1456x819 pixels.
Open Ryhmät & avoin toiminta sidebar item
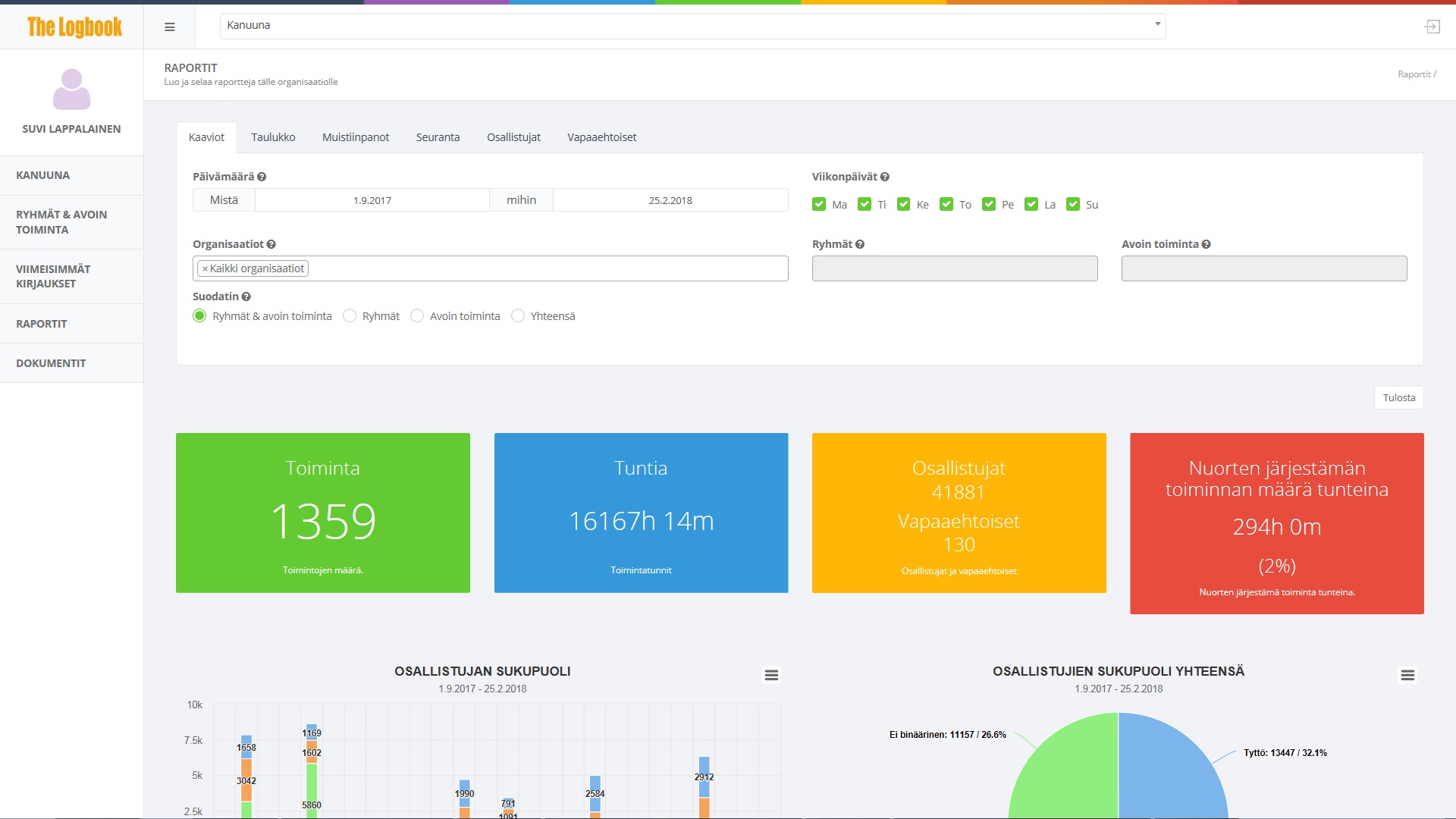(72, 222)
